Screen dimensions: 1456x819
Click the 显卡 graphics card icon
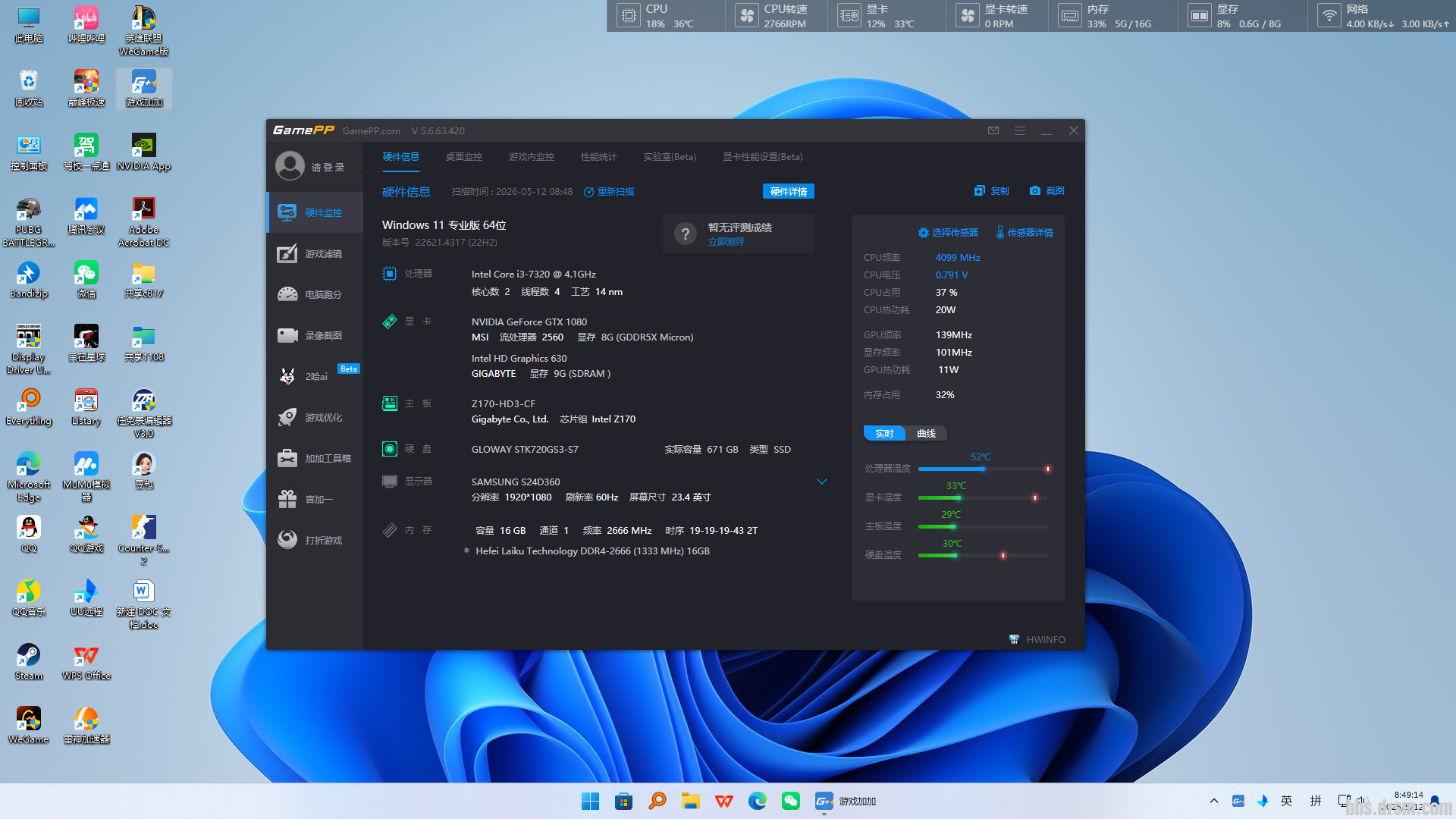390,322
